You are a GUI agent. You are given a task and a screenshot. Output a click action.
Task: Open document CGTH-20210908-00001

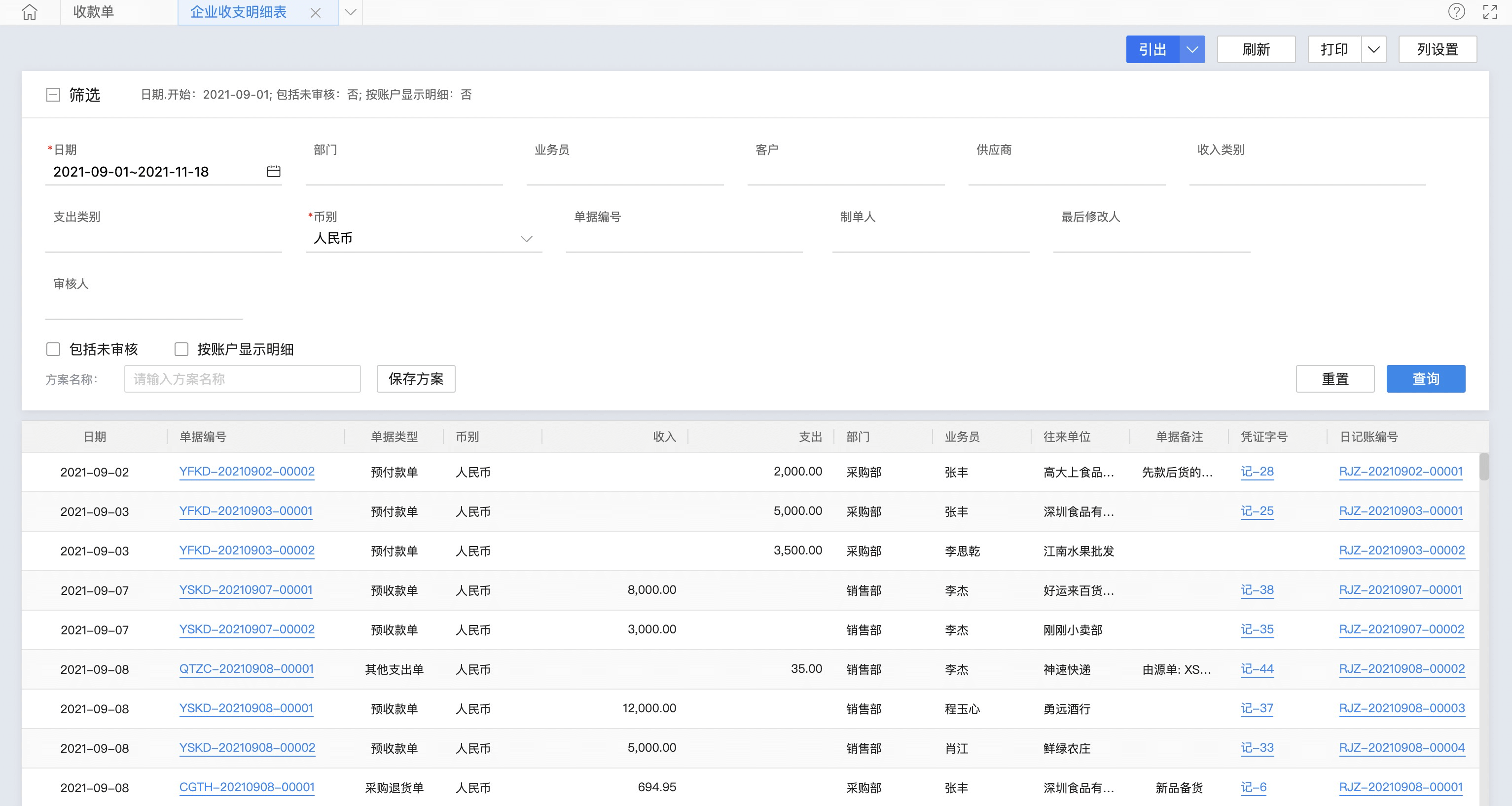(x=247, y=787)
